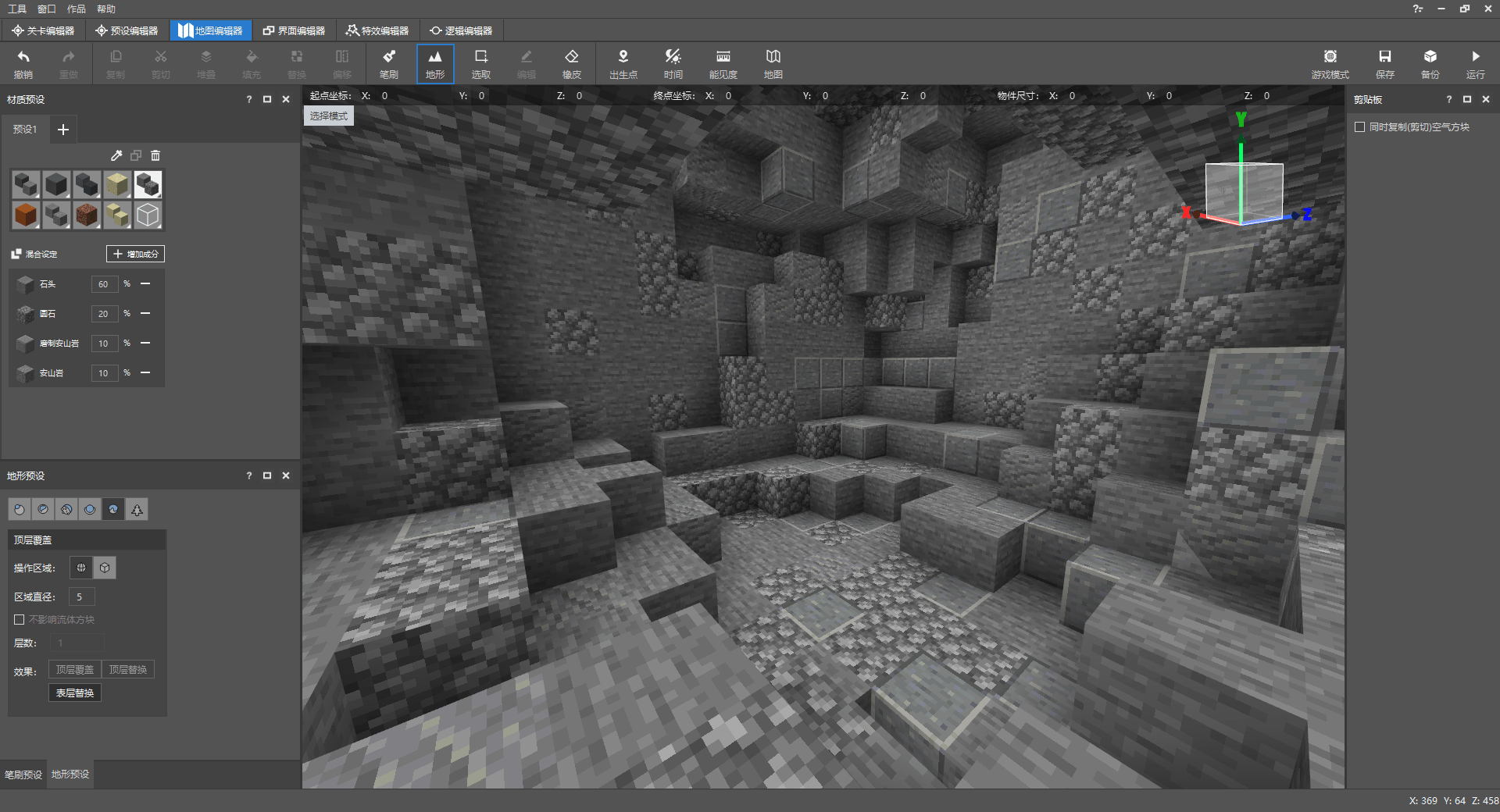
Task: Click the 区域直径 input field
Action: tap(82, 597)
